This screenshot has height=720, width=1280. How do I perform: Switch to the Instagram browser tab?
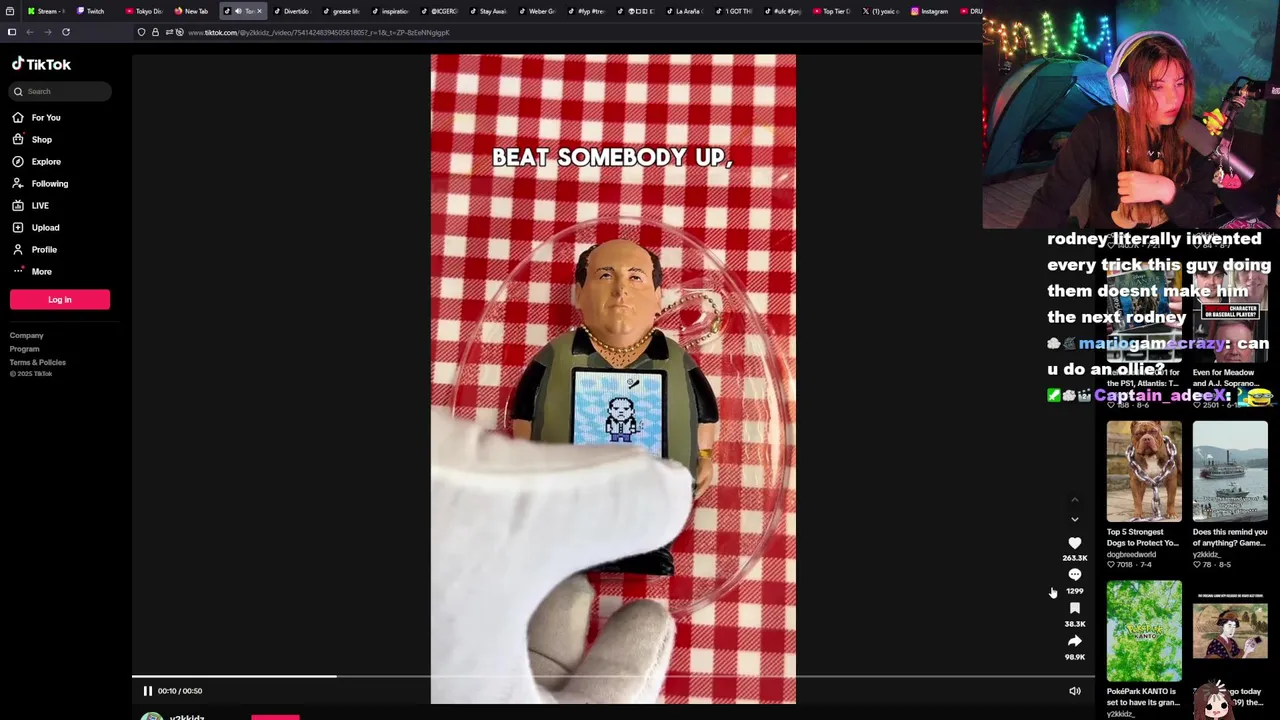coord(929,11)
